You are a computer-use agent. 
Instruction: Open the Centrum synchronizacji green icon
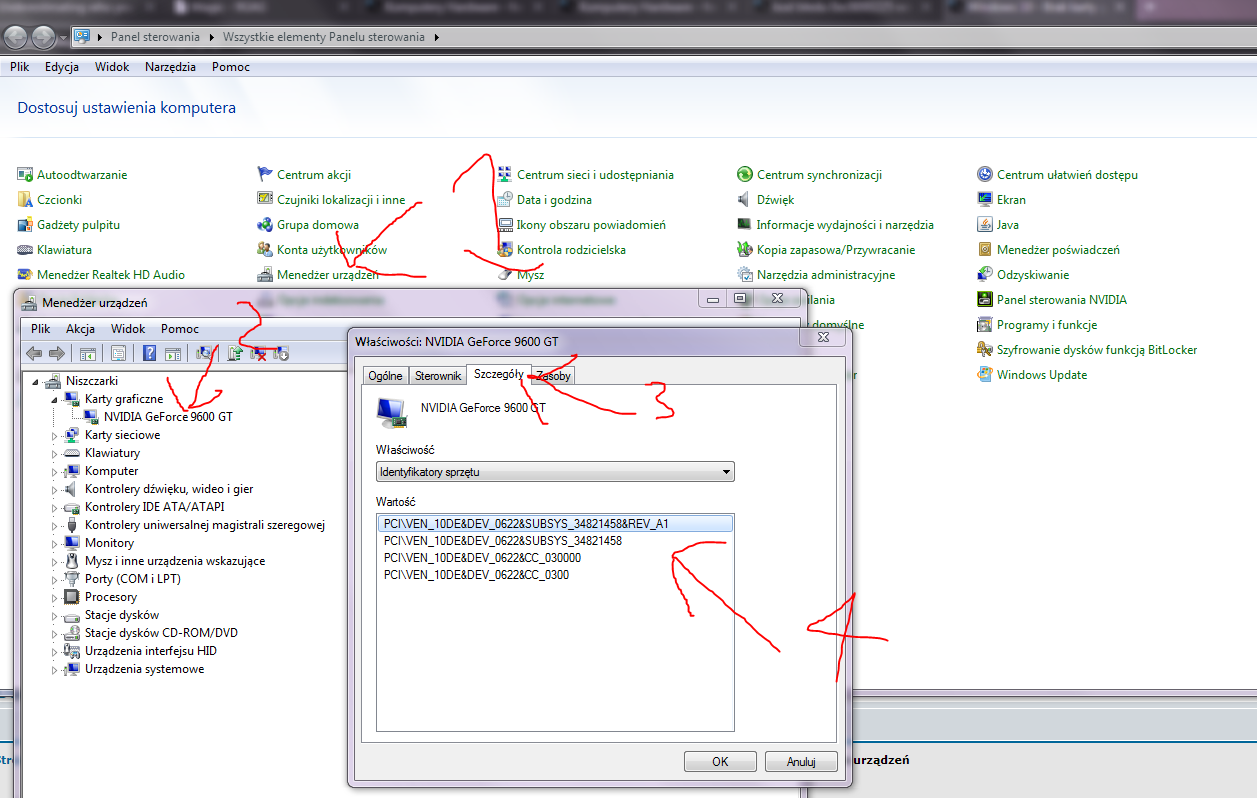(x=745, y=175)
